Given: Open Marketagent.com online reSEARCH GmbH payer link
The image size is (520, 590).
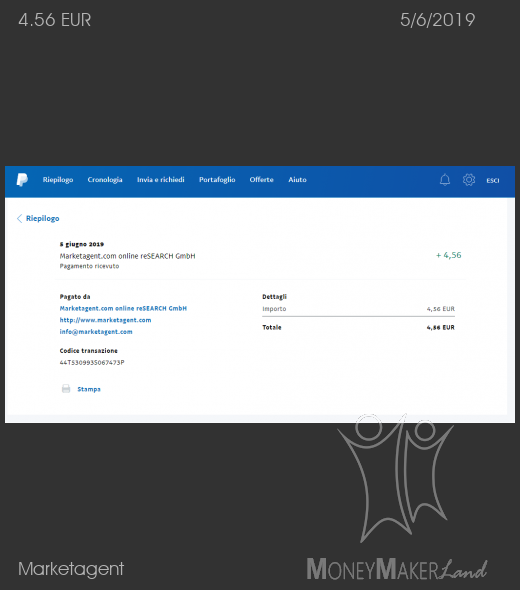Looking at the screenshot, I should coord(123,308).
